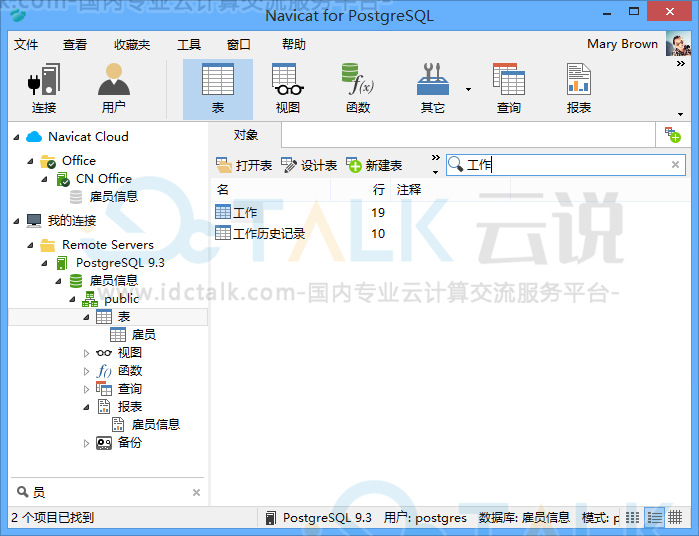Image resolution: width=699 pixels, height=536 pixels.
Task: Select the 表 (Table) toolbar icon
Action: (218, 89)
